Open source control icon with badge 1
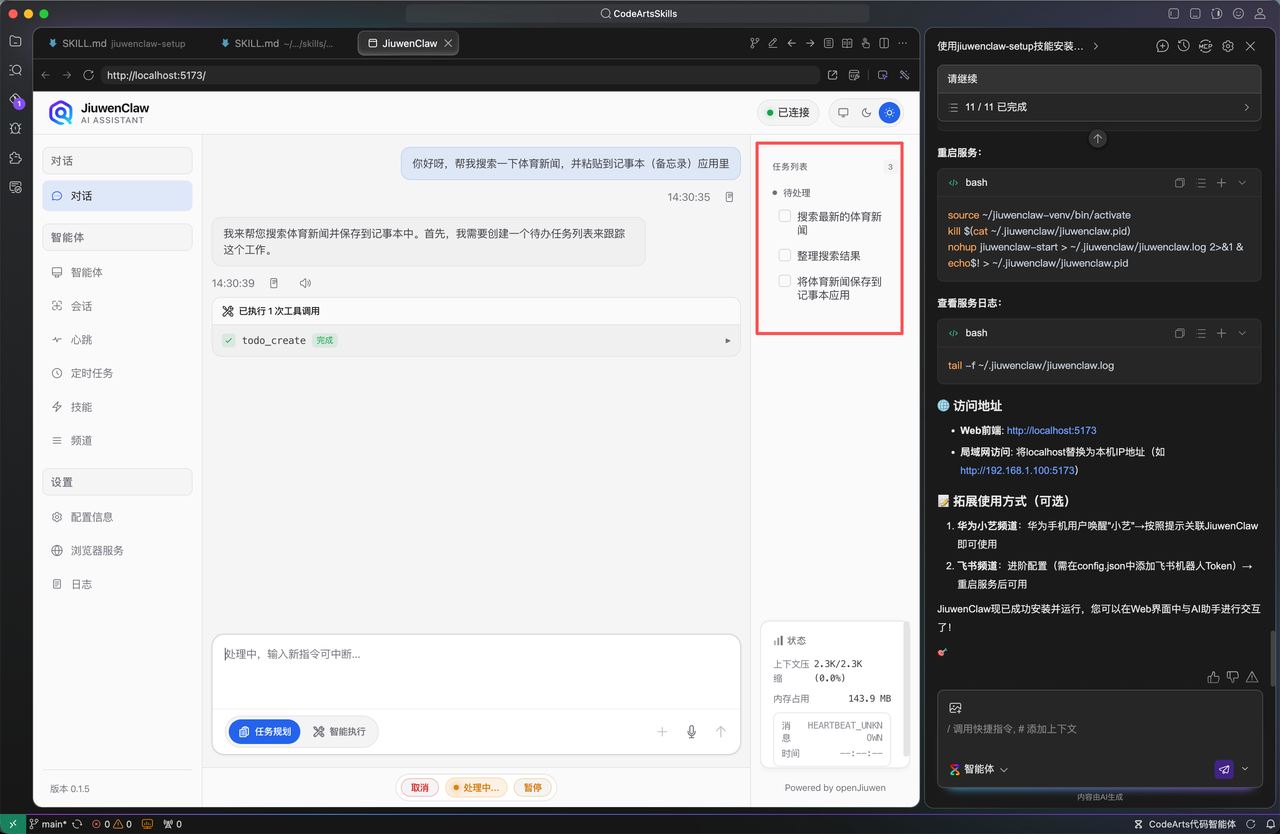 (x=15, y=100)
